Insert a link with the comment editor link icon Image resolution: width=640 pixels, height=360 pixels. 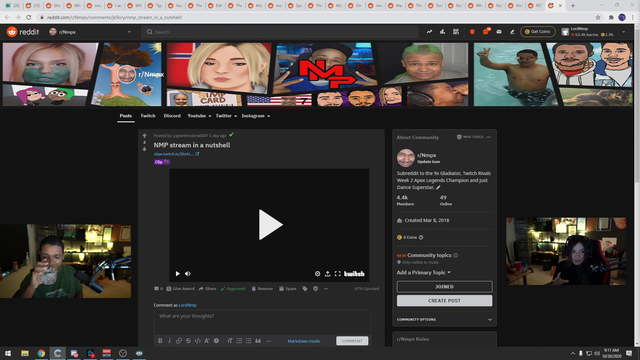[179, 341]
